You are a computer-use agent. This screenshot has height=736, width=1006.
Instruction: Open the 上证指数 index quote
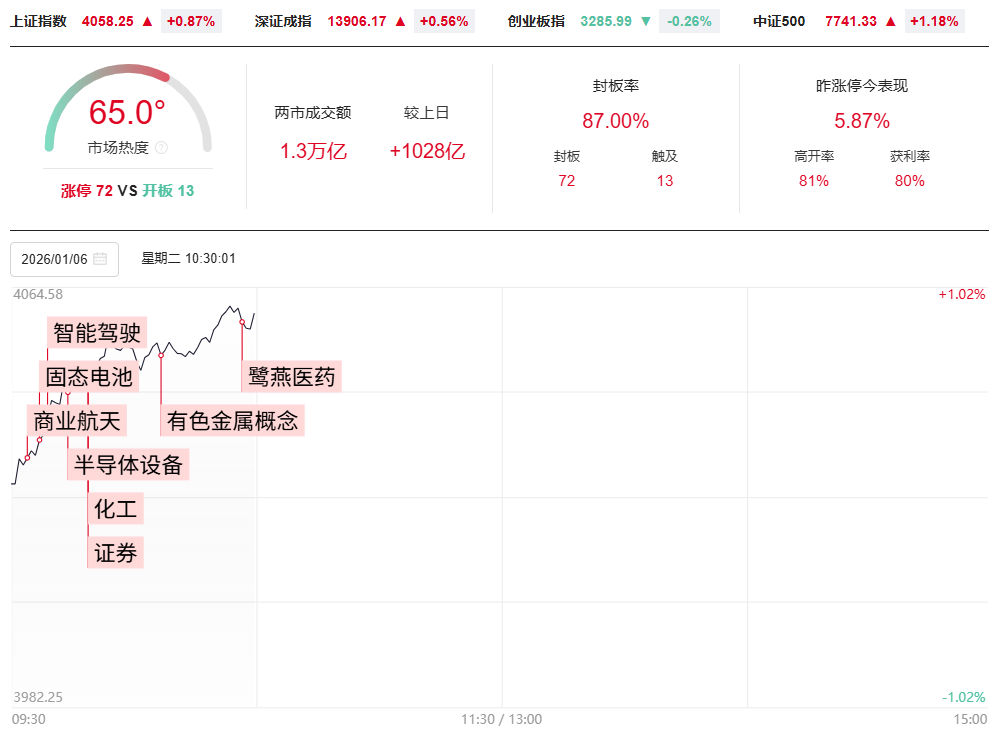point(39,21)
